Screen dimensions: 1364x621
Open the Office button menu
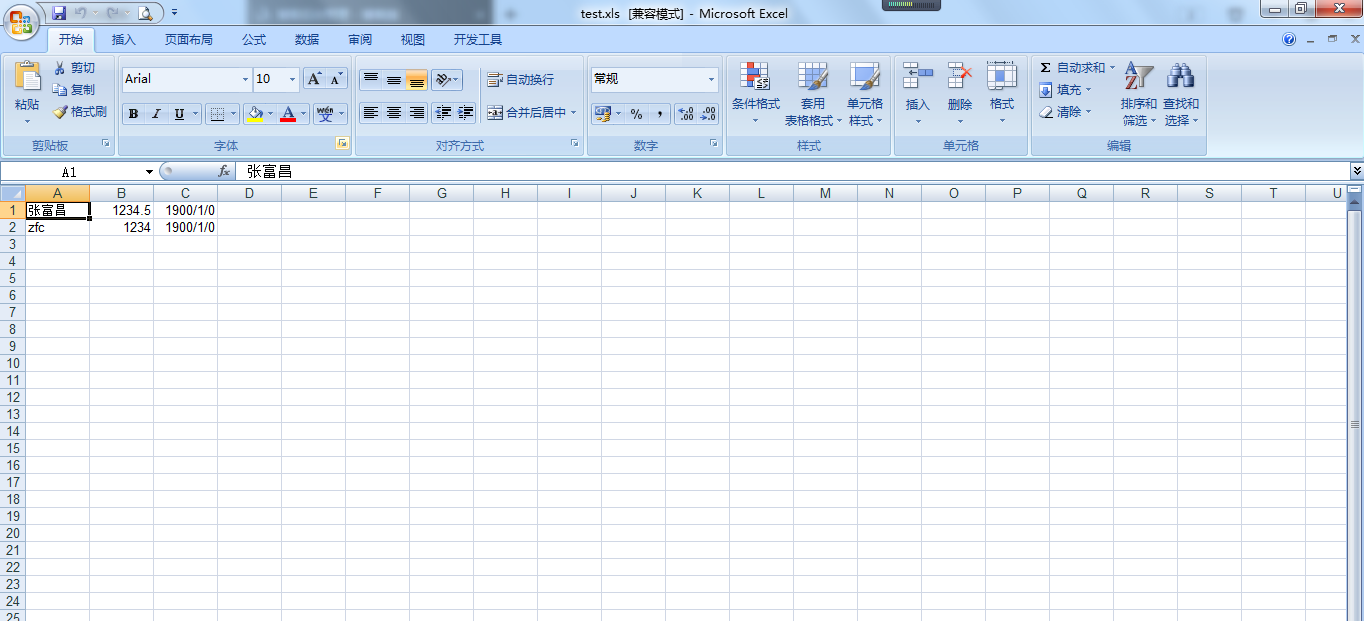[x=20, y=20]
